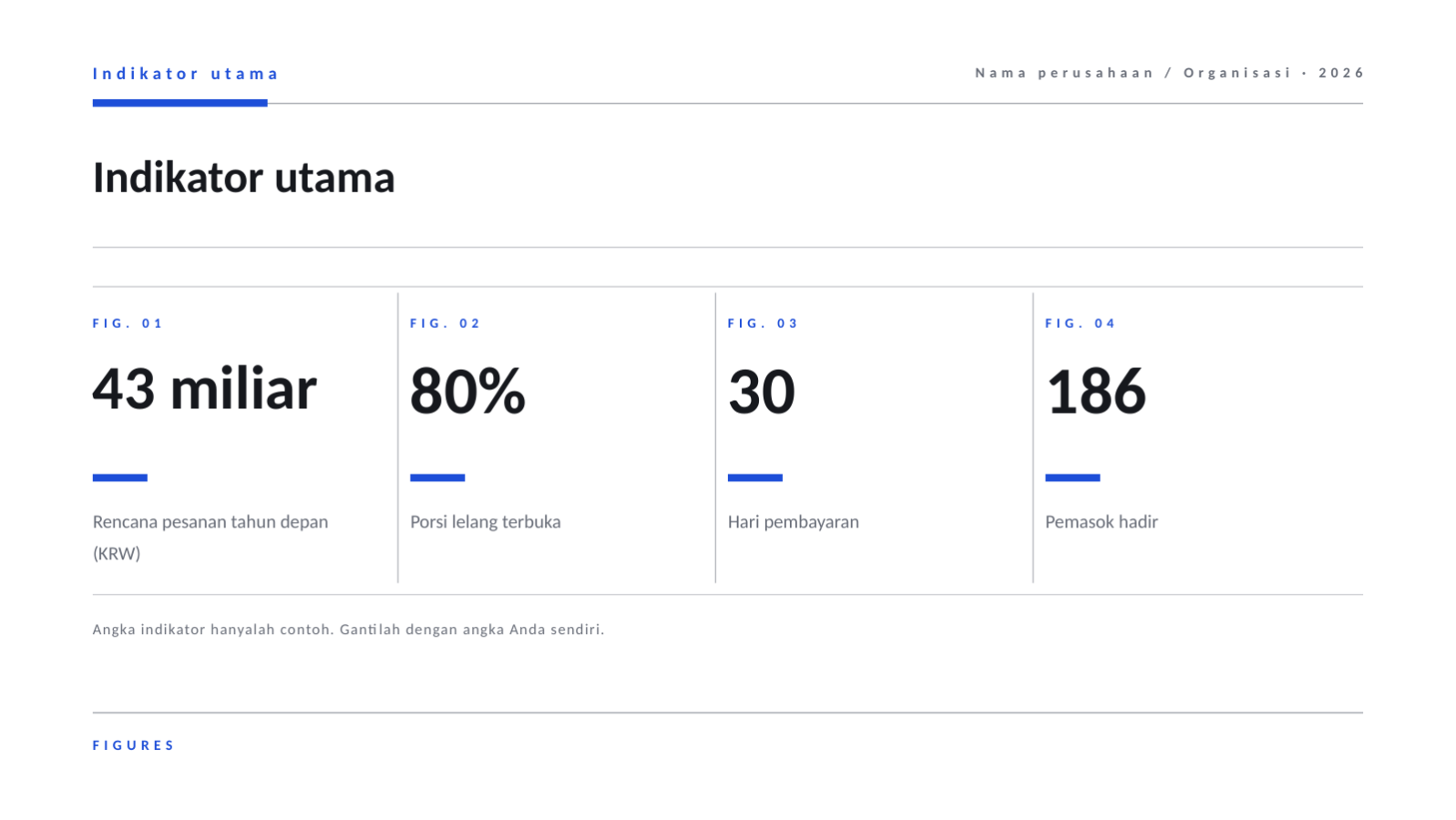Select the "80%" figure
Viewport: 1456px width, 820px height.
coord(467,392)
